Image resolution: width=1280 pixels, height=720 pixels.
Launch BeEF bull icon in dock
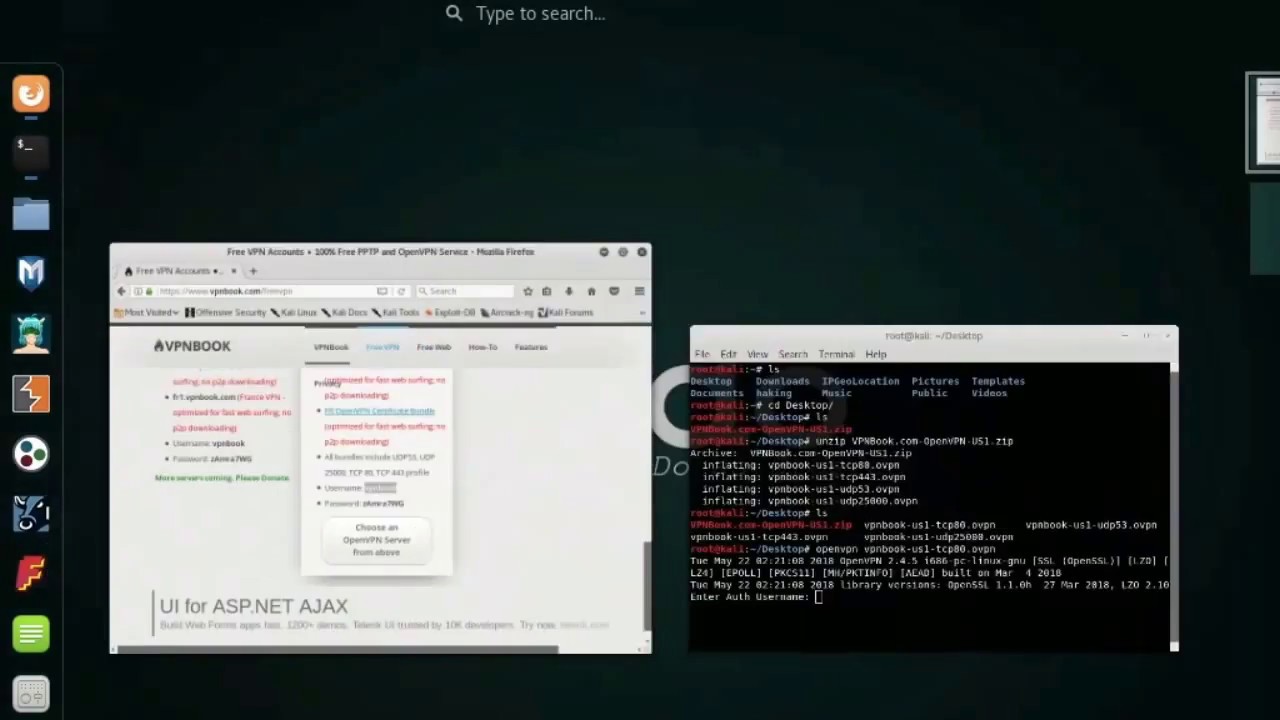tap(31, 513)
